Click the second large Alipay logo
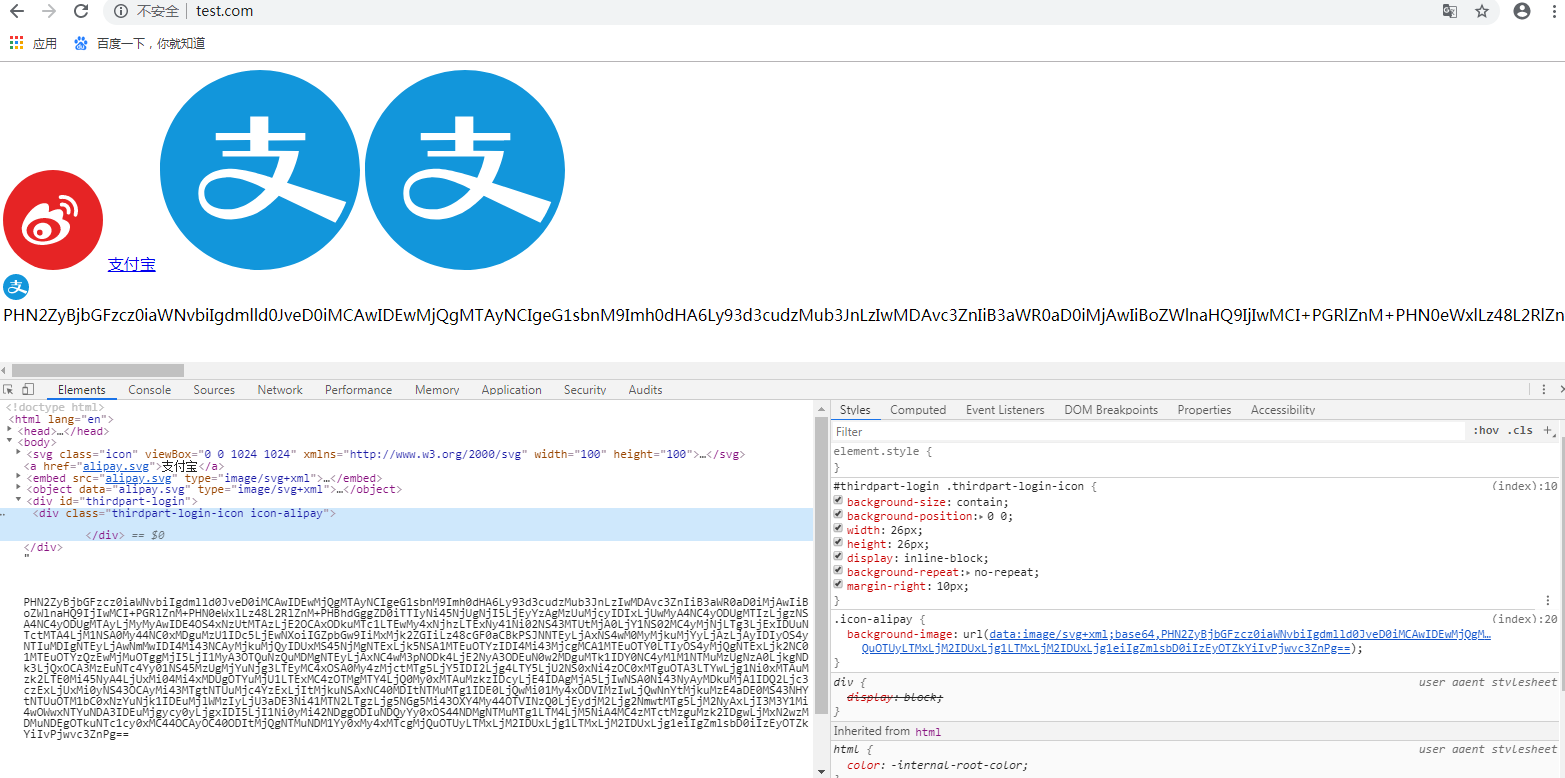 [x=463, y=169]
